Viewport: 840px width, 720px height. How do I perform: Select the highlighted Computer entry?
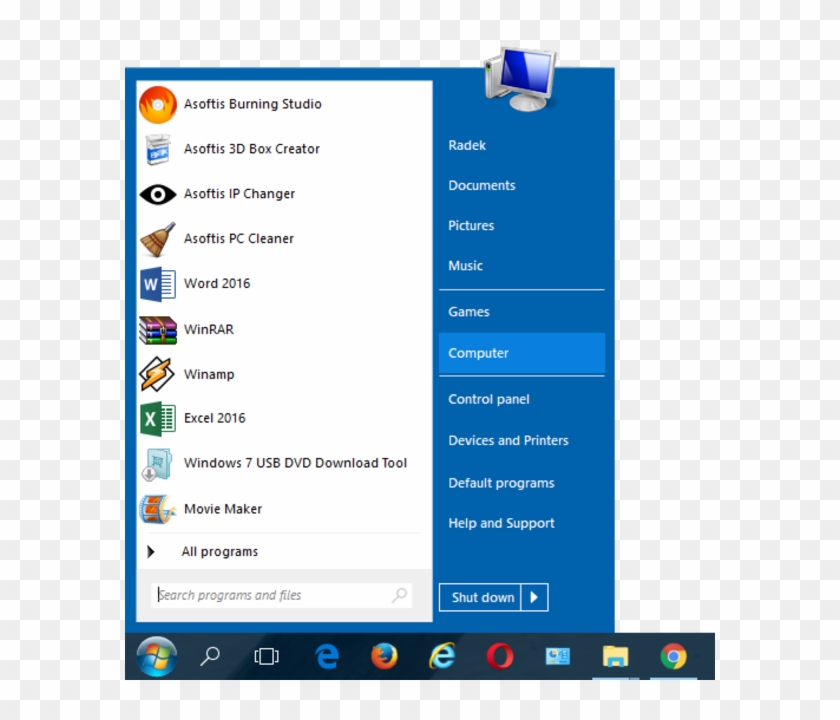coord(522,353)
